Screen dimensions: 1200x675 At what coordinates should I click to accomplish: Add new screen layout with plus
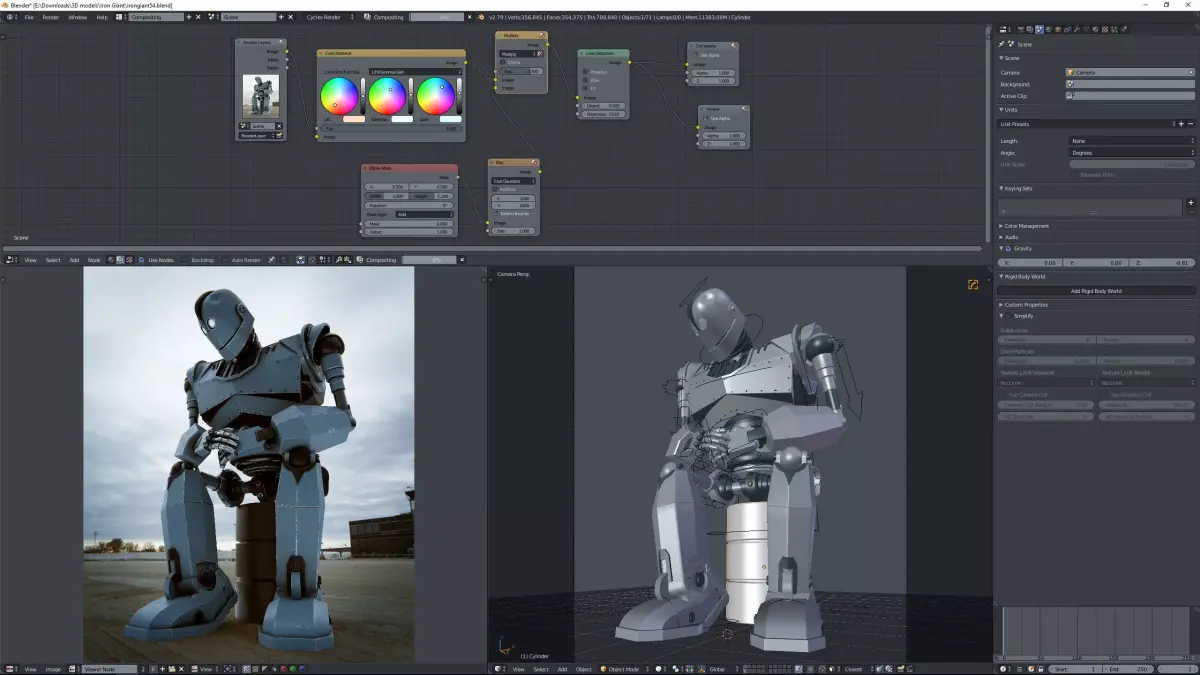pyautogui.click(x=189, y=17)
